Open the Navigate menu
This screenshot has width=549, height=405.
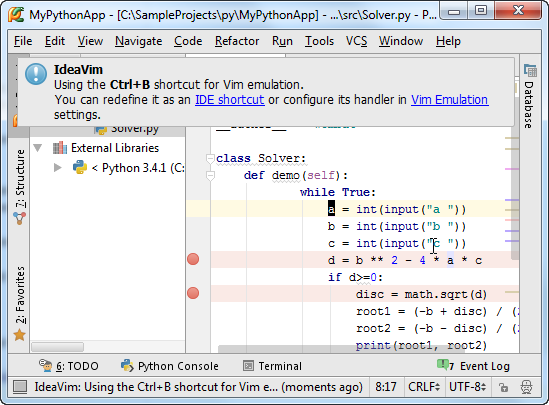[139, 41]
